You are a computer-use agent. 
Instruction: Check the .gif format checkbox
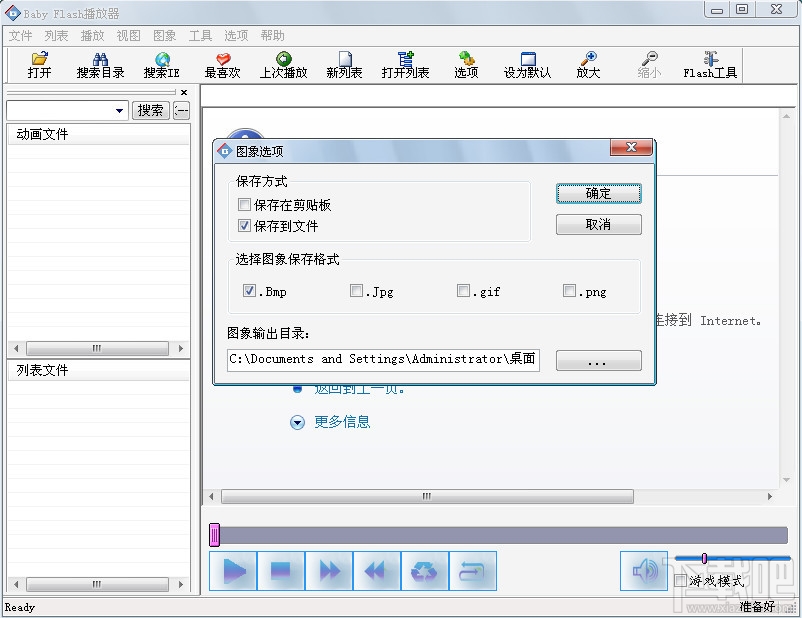tap(463, 291)
